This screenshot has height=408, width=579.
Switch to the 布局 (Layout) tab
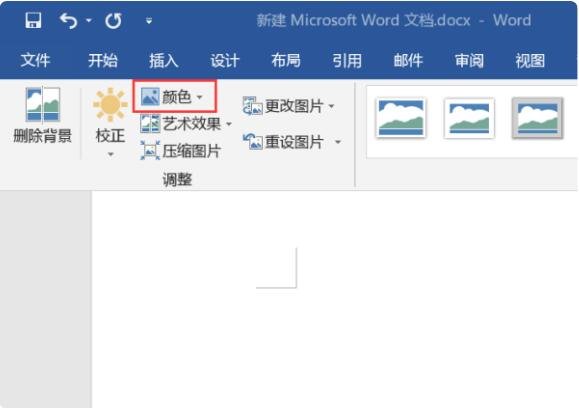point(286,60)
